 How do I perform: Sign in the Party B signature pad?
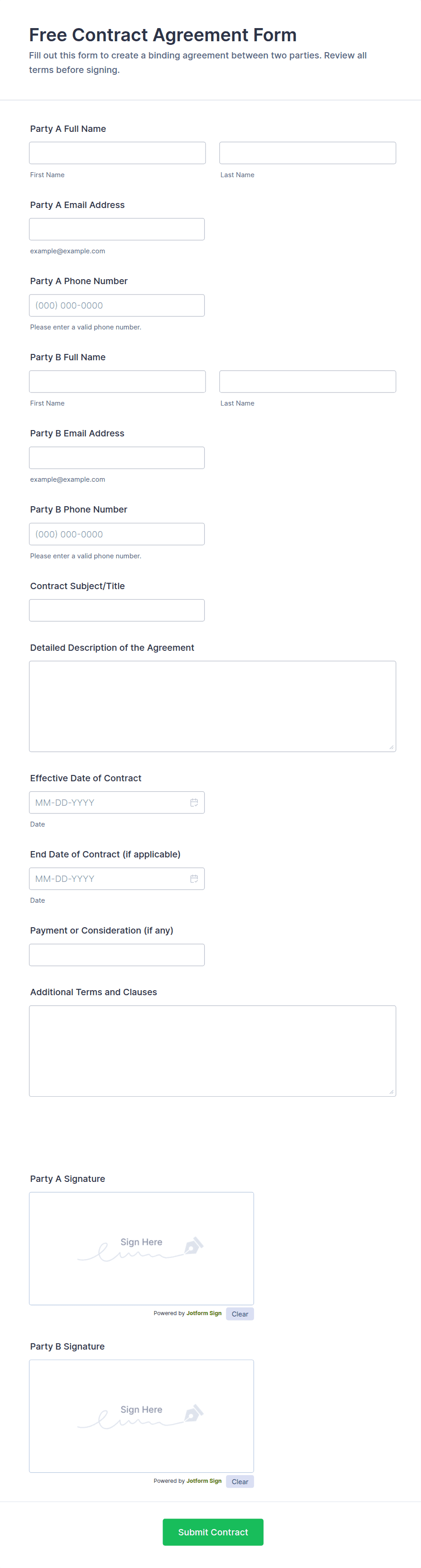click(x=141, y=1415)
